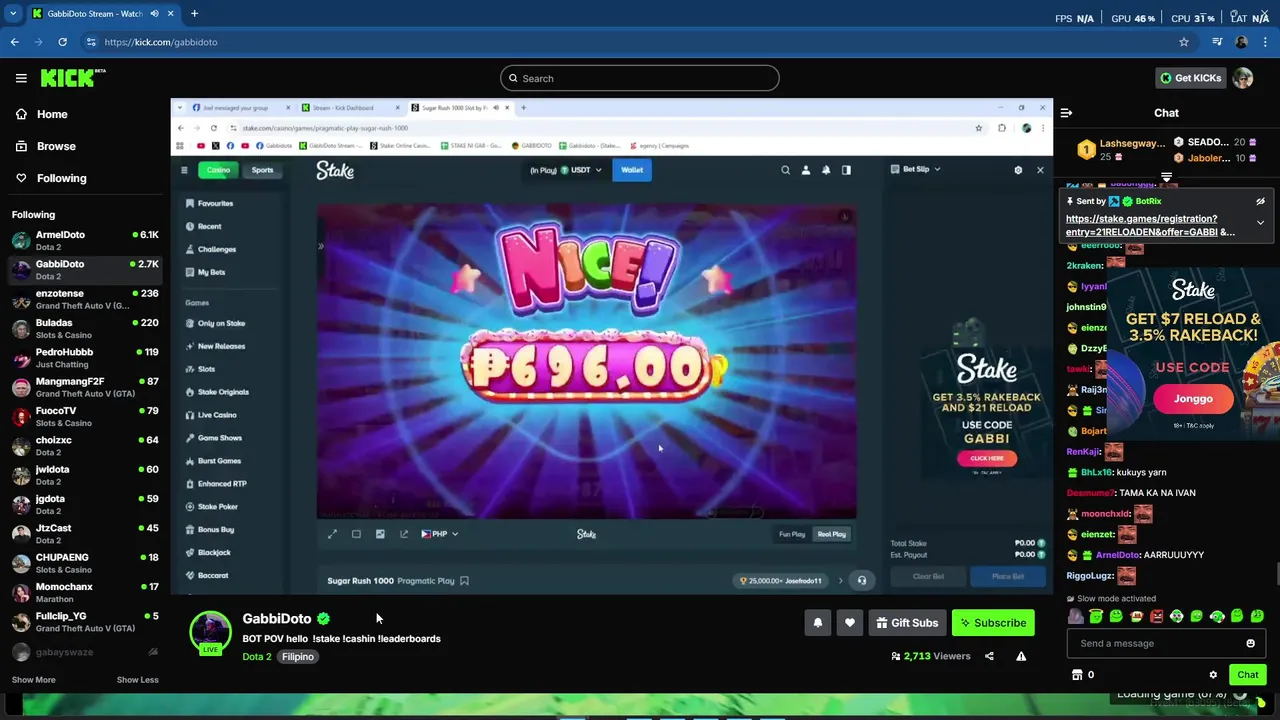Open the chat shop icon

pyautogui.click(x=1077, y=675)
